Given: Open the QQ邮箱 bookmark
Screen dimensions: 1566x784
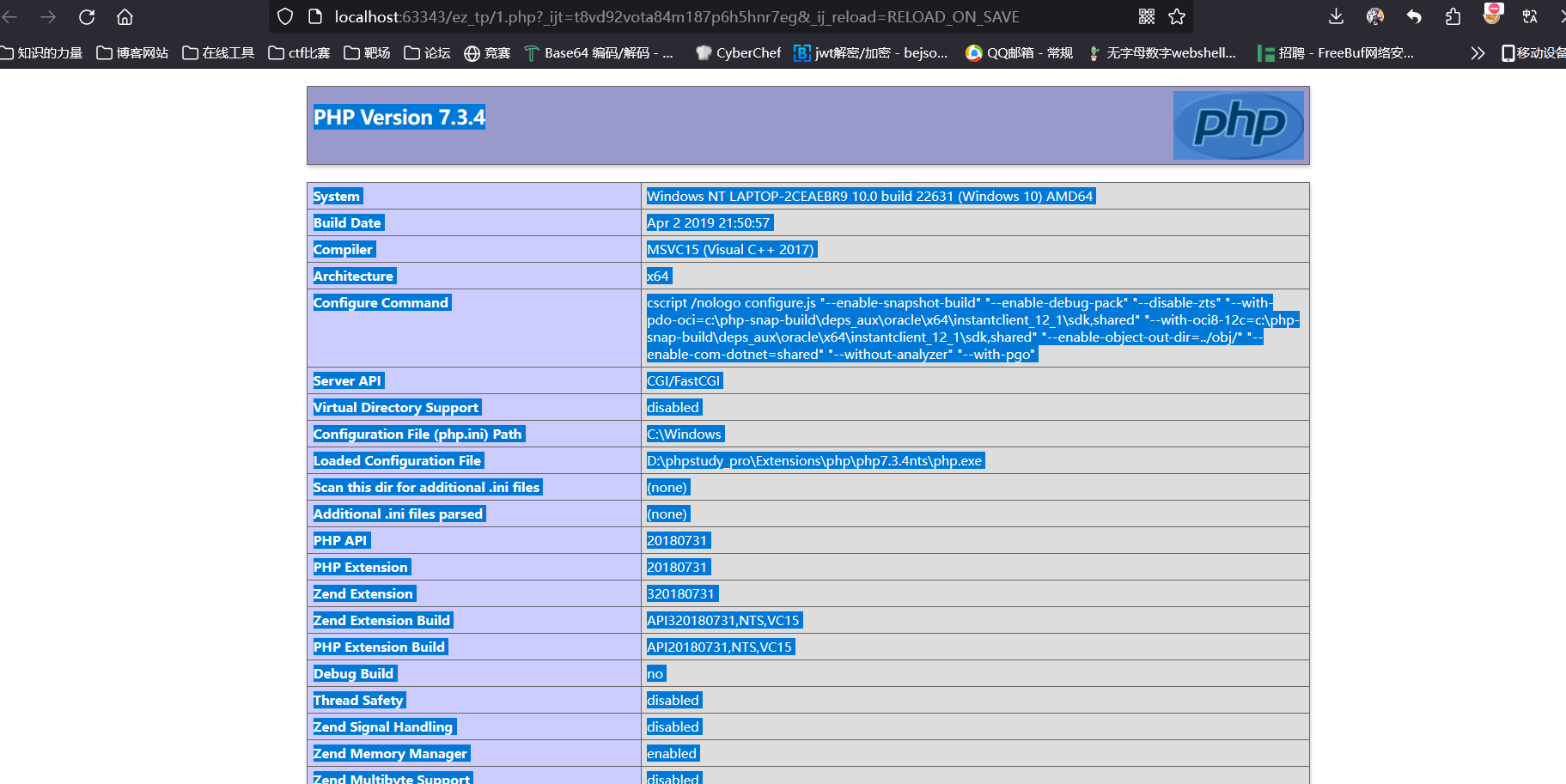Looking at the screenshot, I should pyautogui.click(x=1019, y=53).
